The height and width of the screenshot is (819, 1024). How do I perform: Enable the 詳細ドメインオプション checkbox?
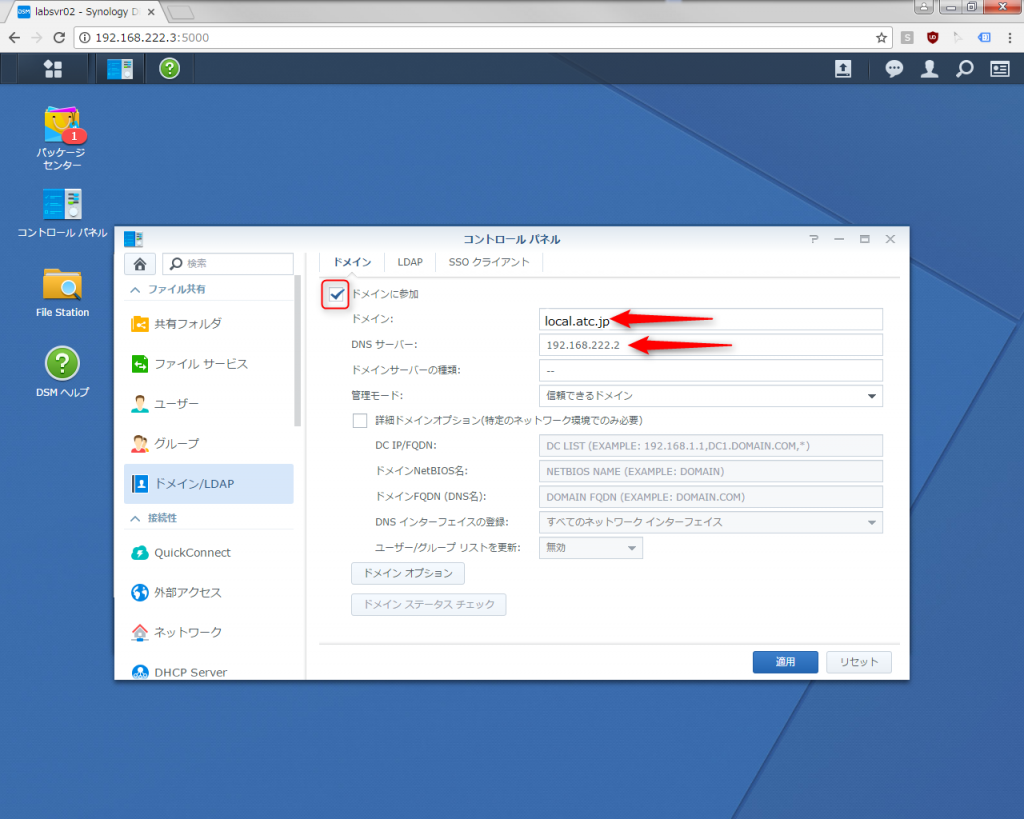(360, 421)
